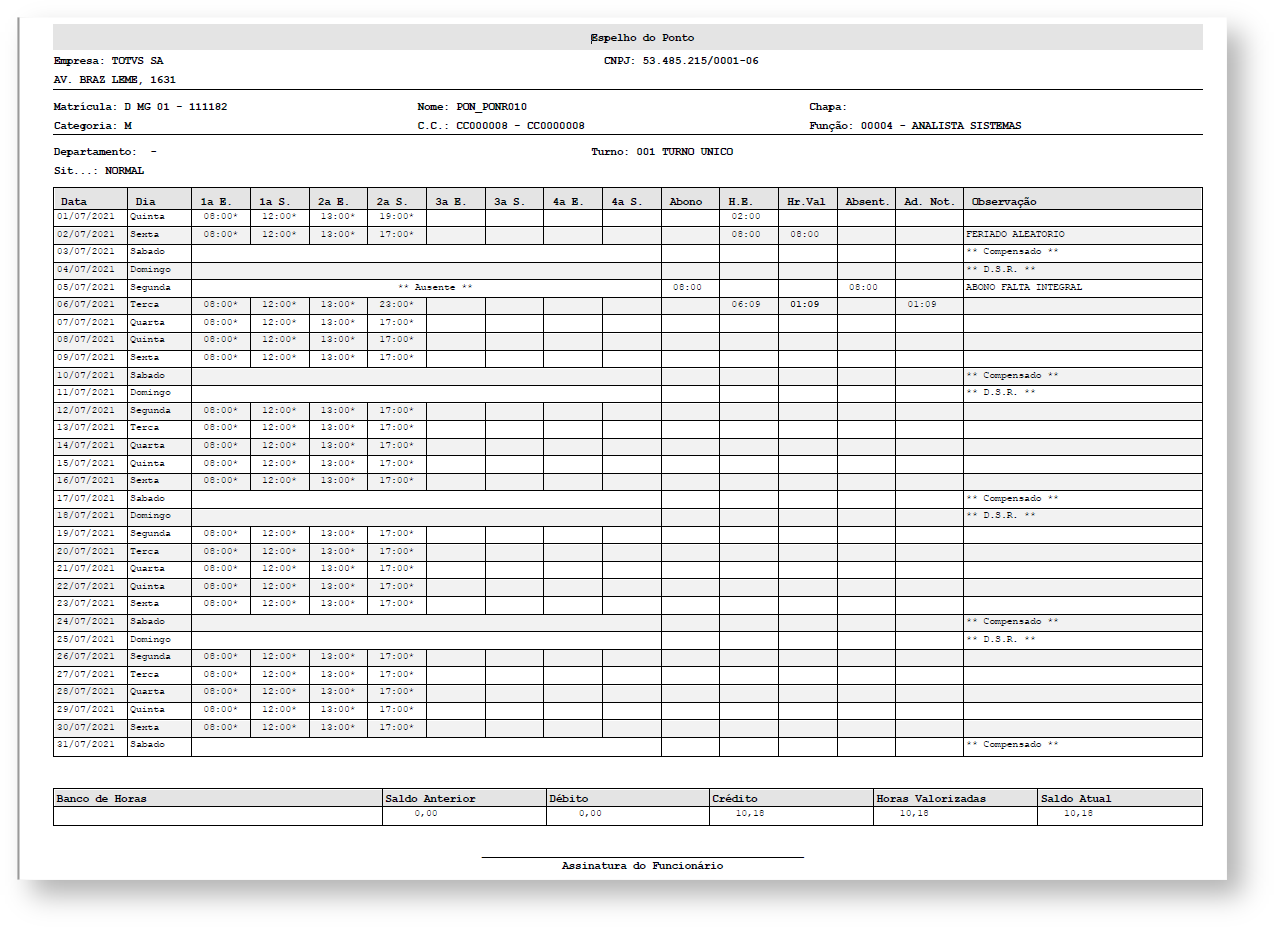Click the 'Assinatura do Funcionário' signature line label
This screenshot has height=928, width=1275.
(642, 866)
